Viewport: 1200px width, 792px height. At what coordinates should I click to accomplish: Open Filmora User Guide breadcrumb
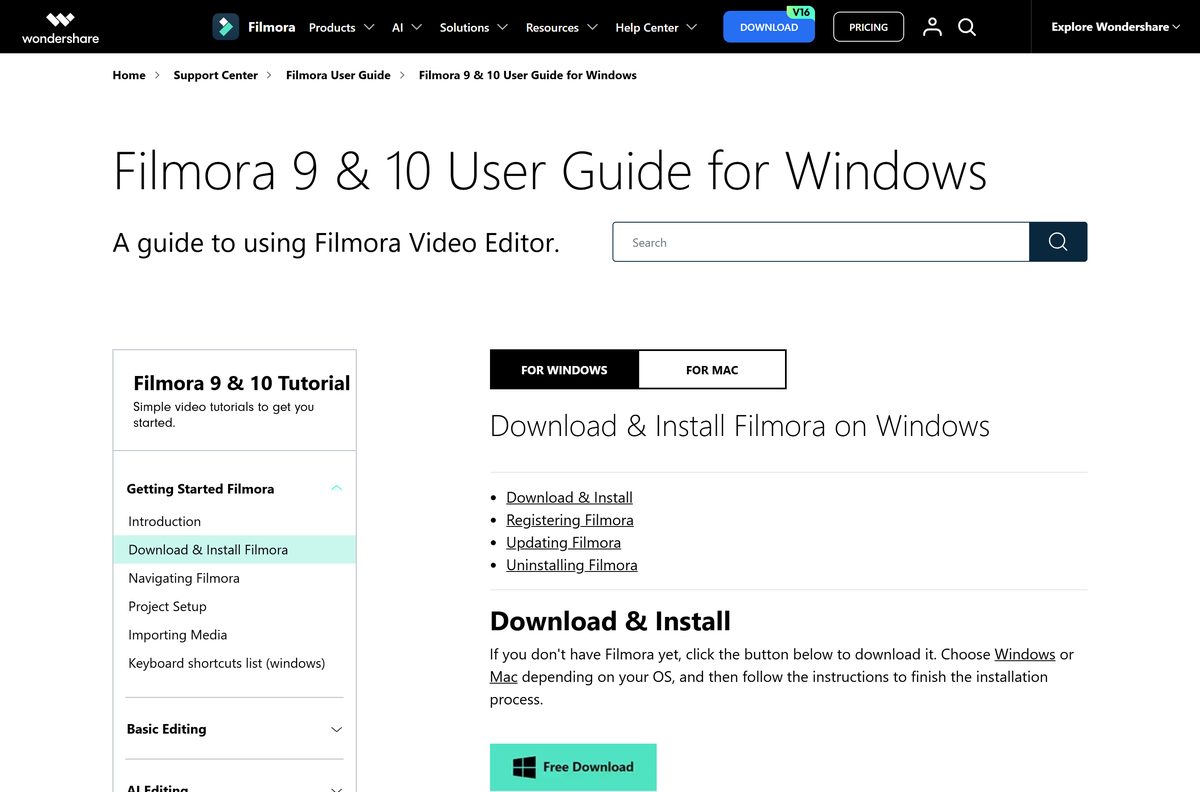(x=338, y=75)
